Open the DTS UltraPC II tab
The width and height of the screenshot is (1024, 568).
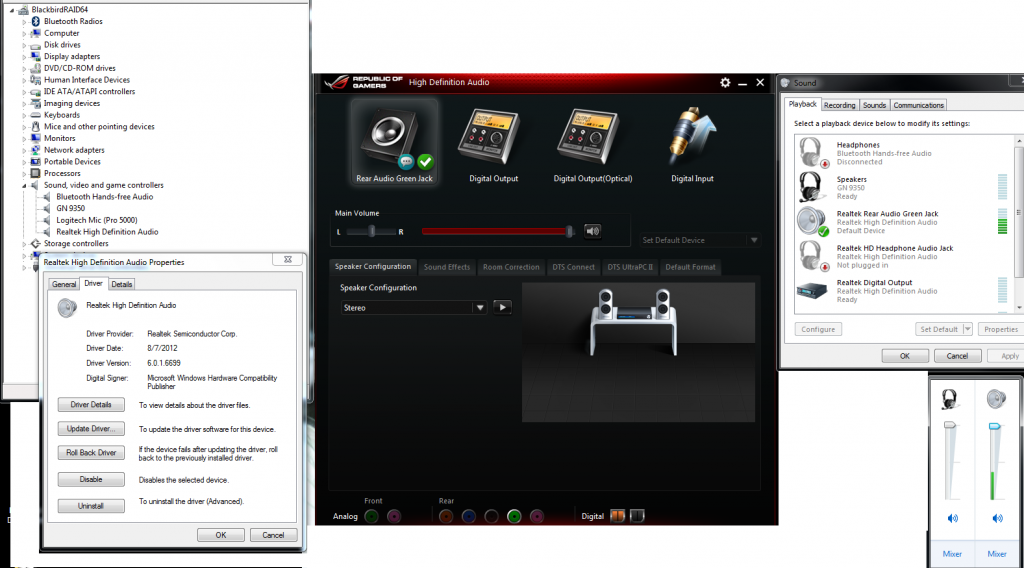[x=630, y=267]
